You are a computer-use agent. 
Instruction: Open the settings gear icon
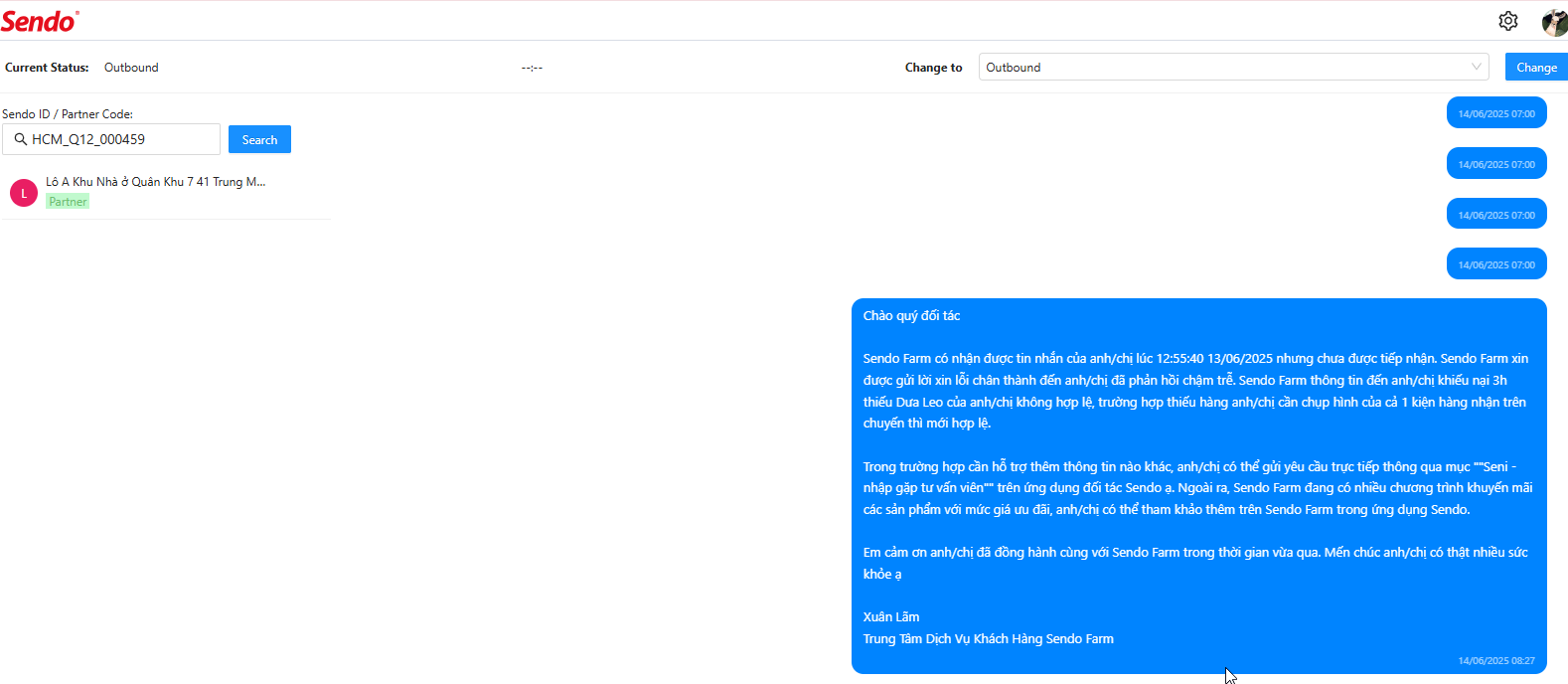coord(1507,21)
